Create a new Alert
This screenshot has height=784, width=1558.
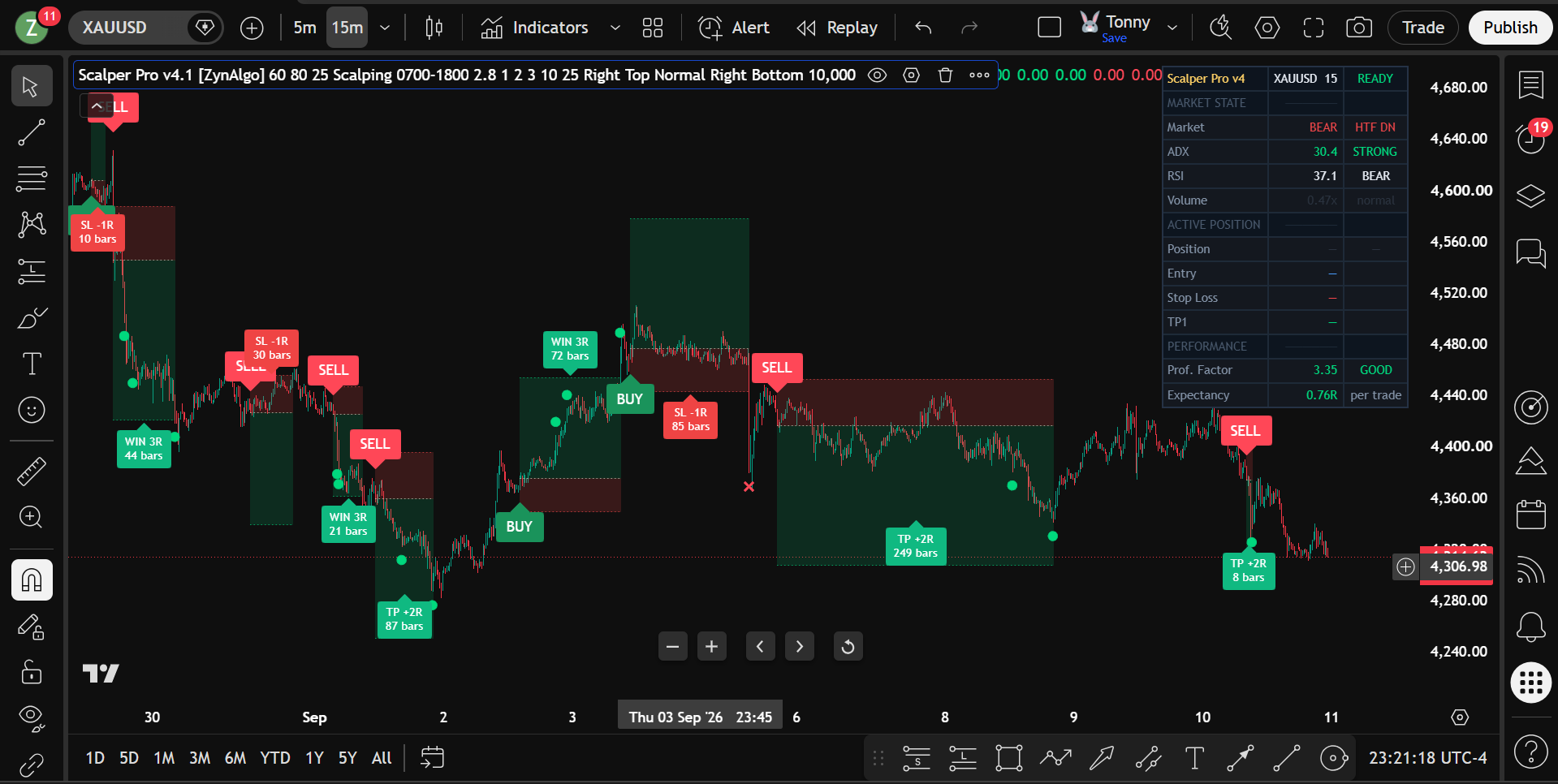point(733,28)
